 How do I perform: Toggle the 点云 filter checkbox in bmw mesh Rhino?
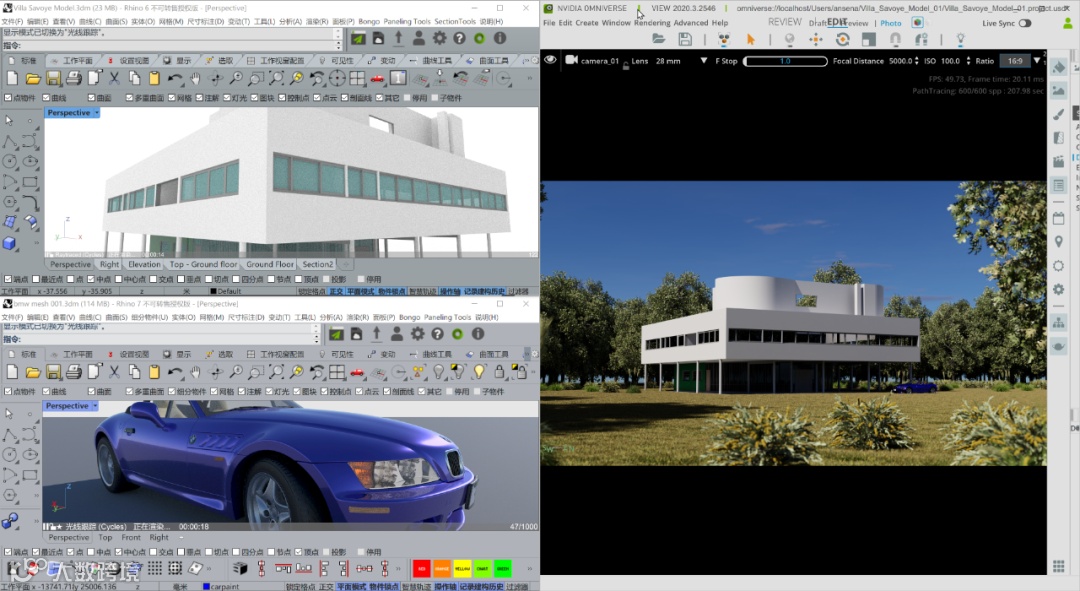click(360, 391)
